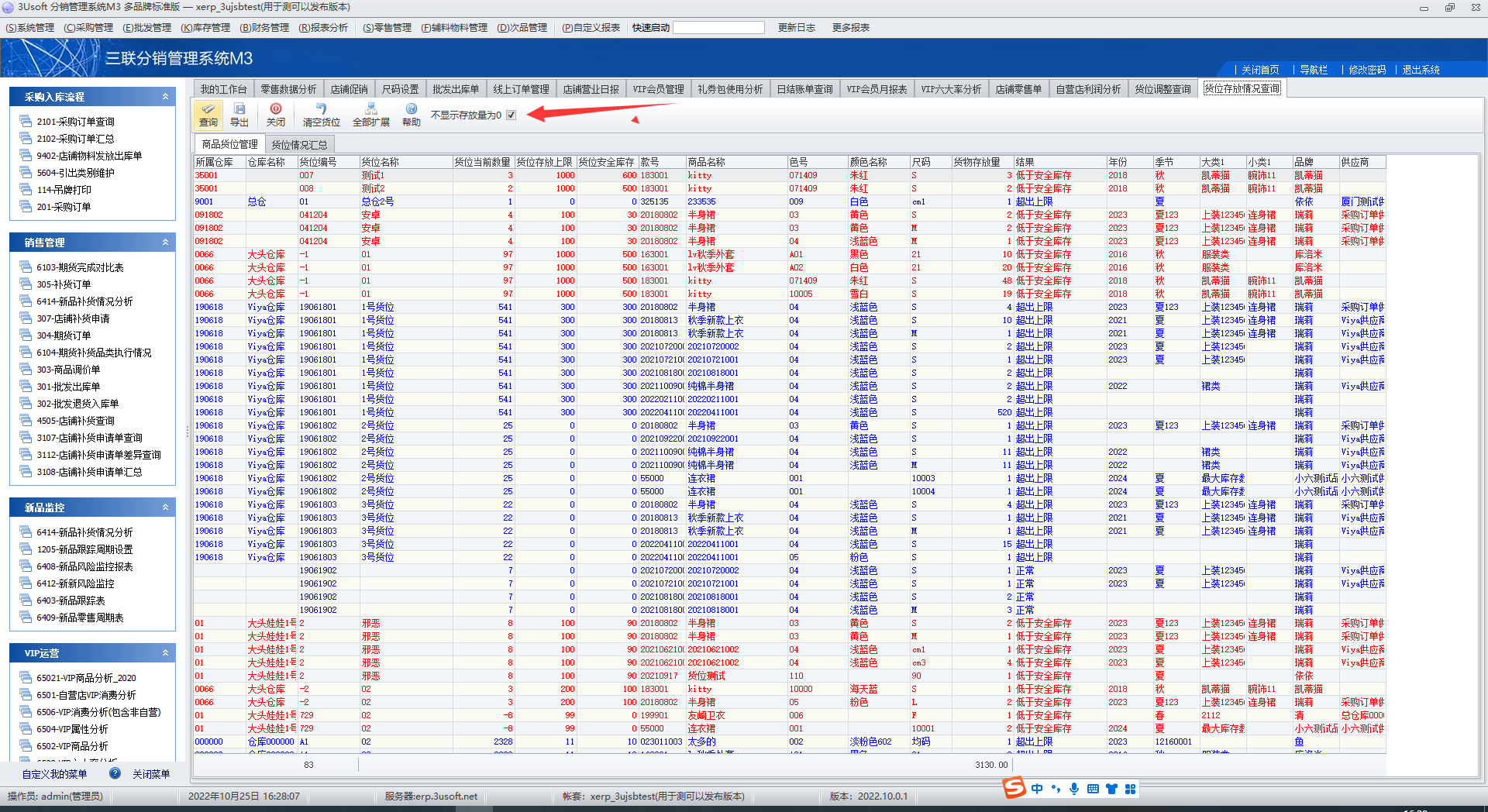Image resolution: width=1488 pixels, height=812 pixels.
Task: Open the 库存管理 menu
Action: [205, 28]
